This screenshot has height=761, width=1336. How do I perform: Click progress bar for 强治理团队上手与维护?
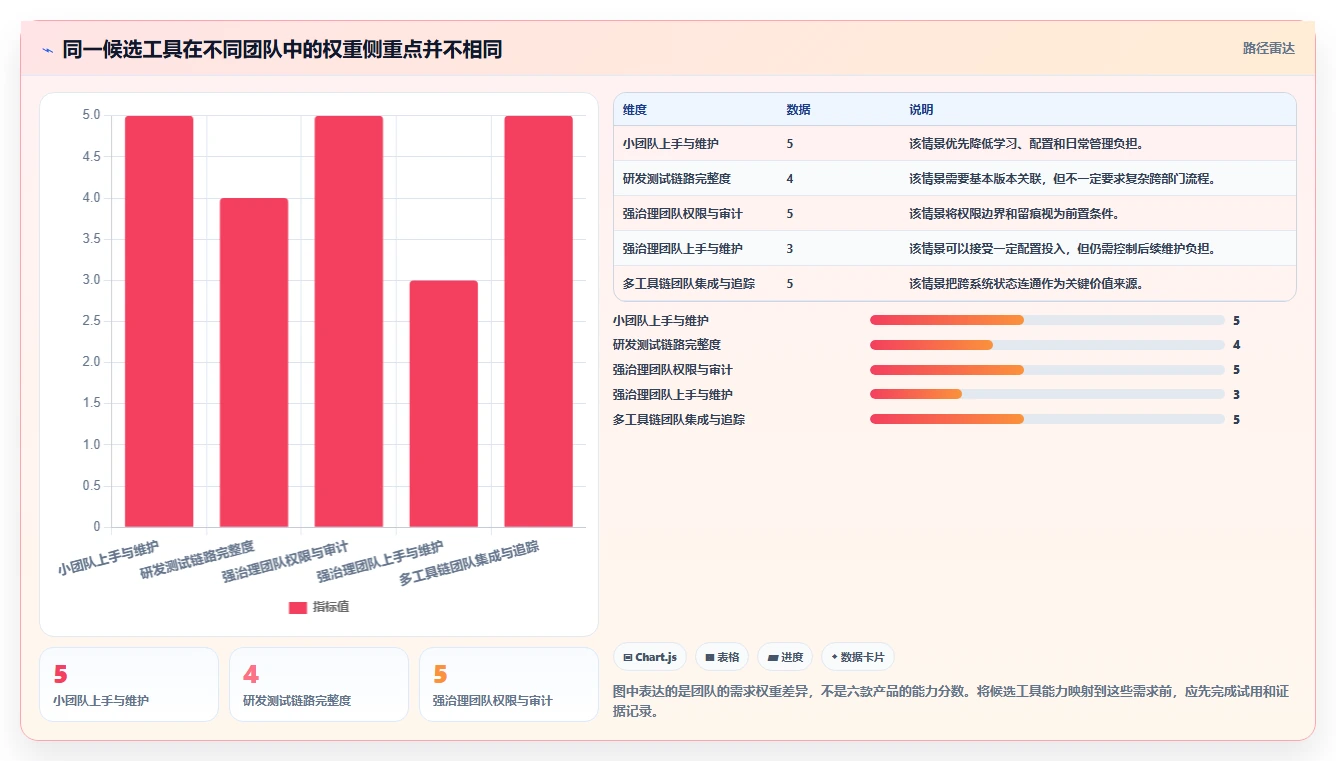1047,394
